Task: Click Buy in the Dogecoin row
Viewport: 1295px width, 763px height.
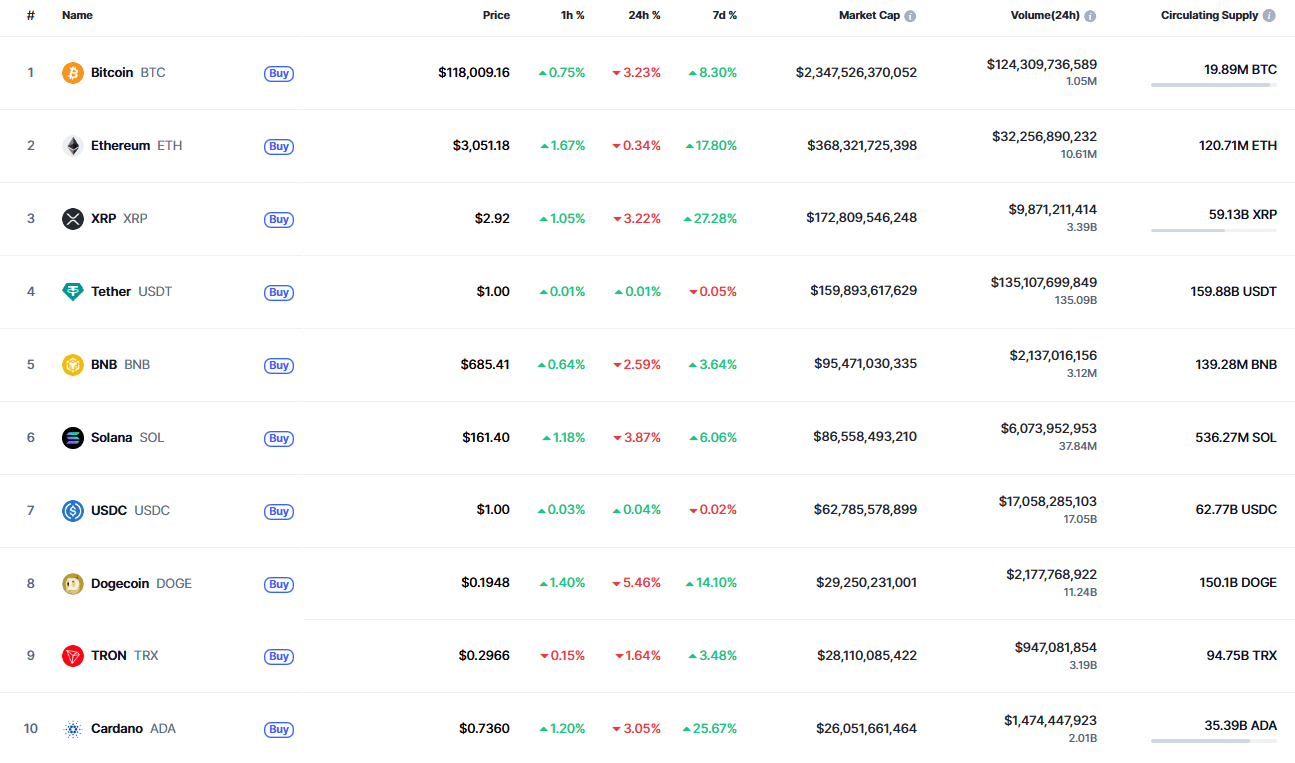Action: 279,584
